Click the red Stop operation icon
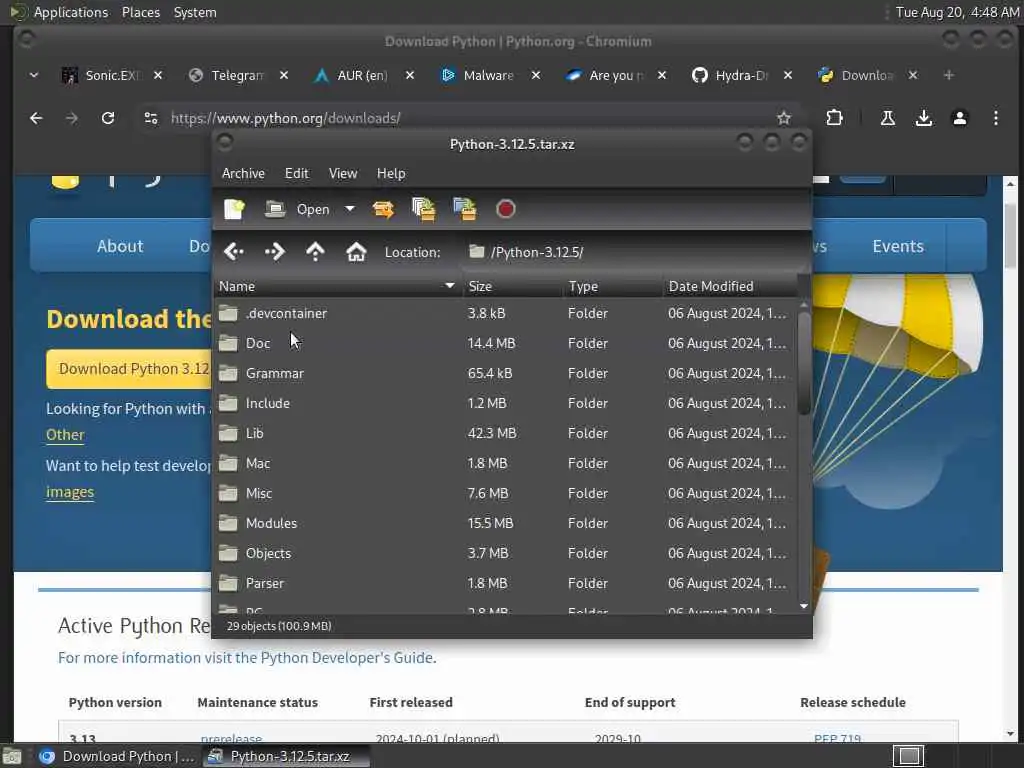 click(x=505, y=209)
